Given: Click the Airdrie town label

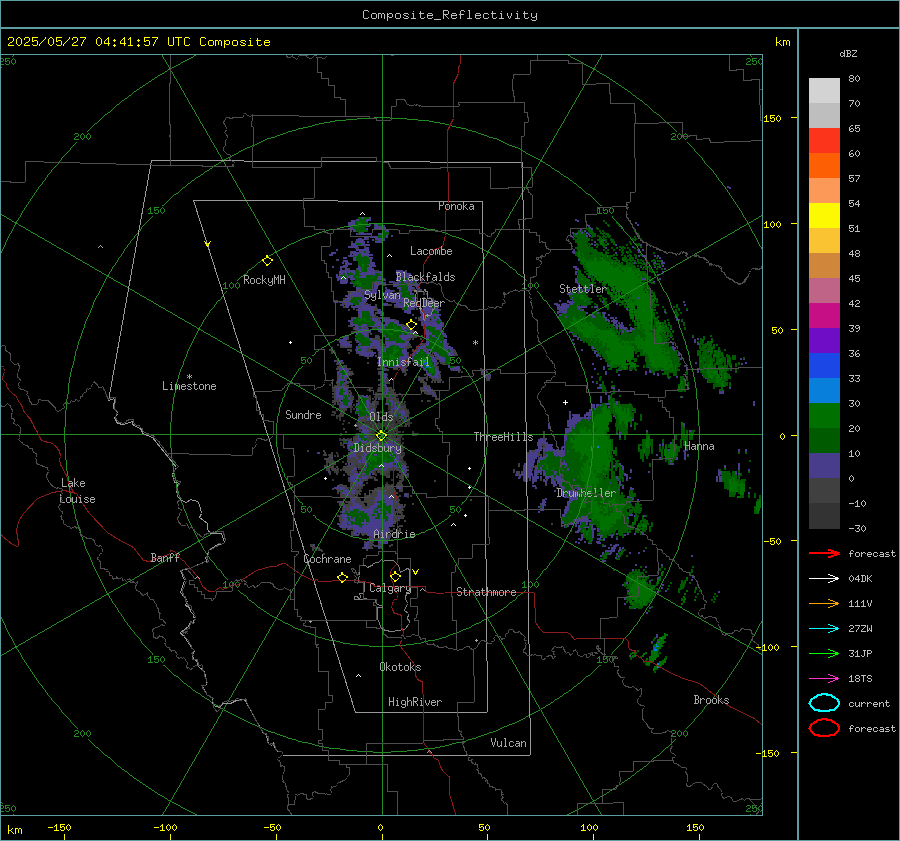Looking at the screenshot, I should tap(394, 534).
